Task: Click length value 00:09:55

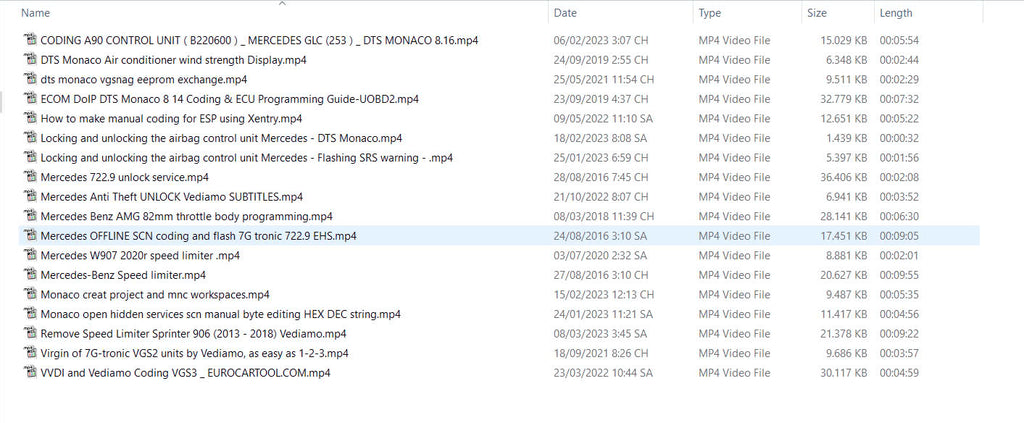Action: (899, 275)
